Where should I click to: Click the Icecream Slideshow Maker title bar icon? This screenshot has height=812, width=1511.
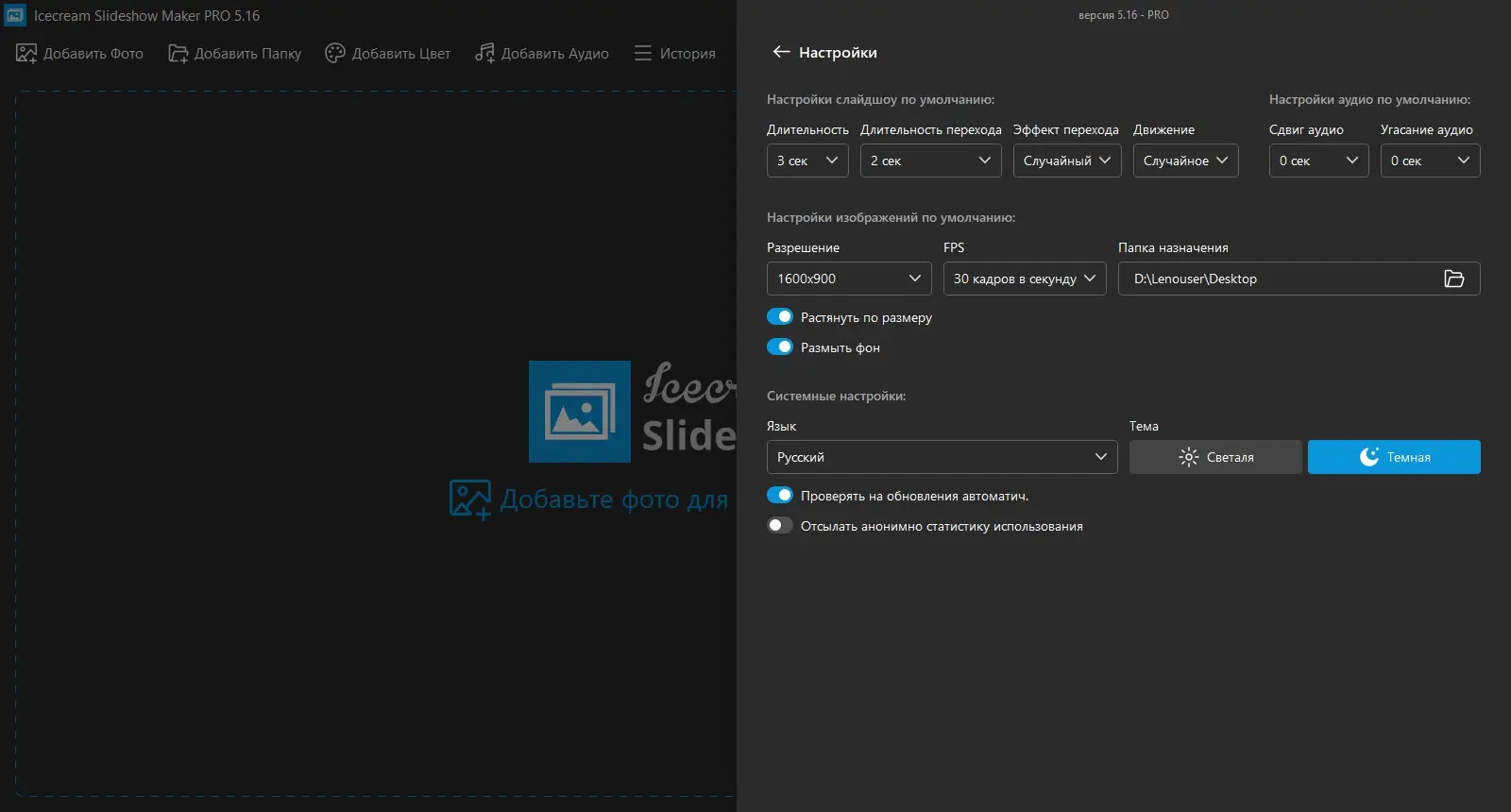pos(15,15)
